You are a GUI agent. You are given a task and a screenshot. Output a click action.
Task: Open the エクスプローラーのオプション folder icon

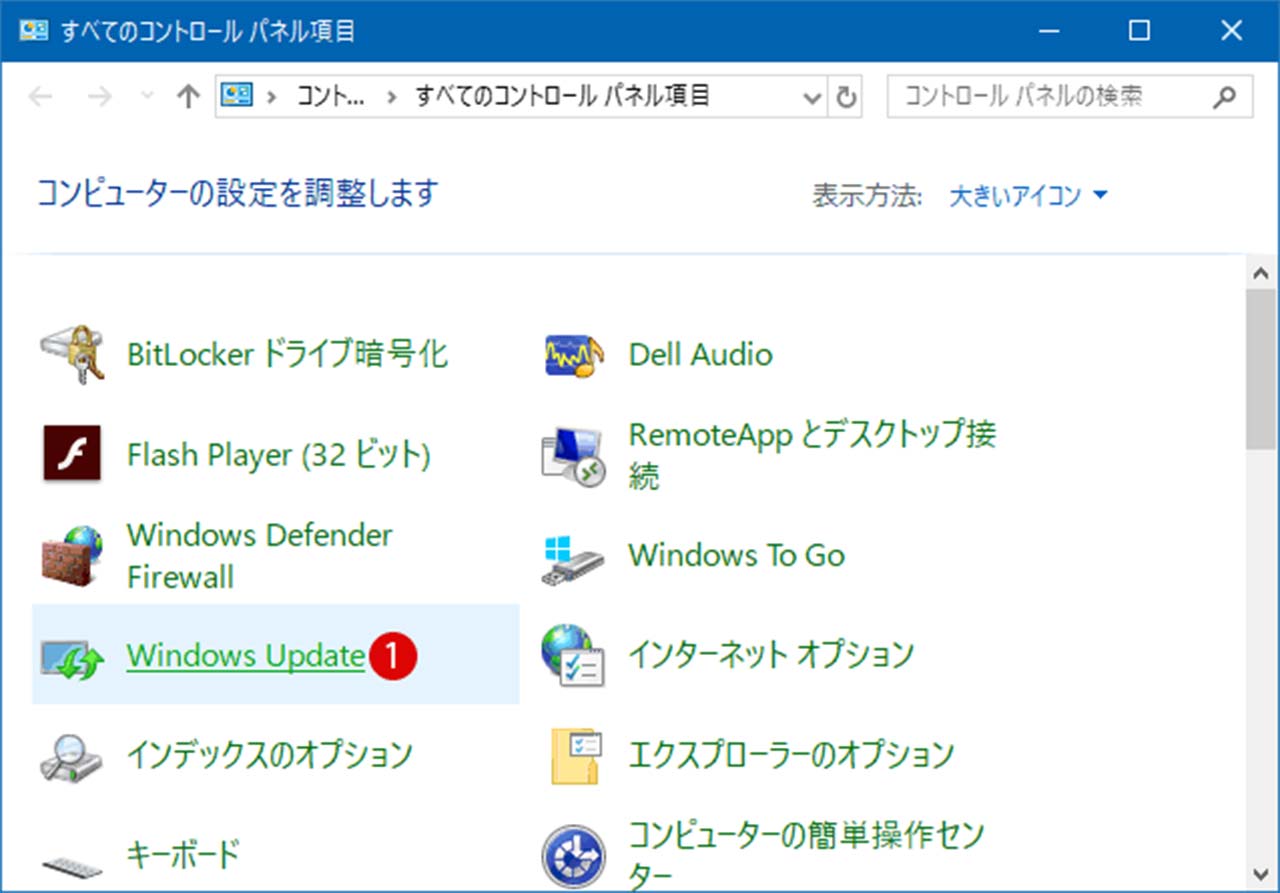pyautogui.click(x=575, y=756)
